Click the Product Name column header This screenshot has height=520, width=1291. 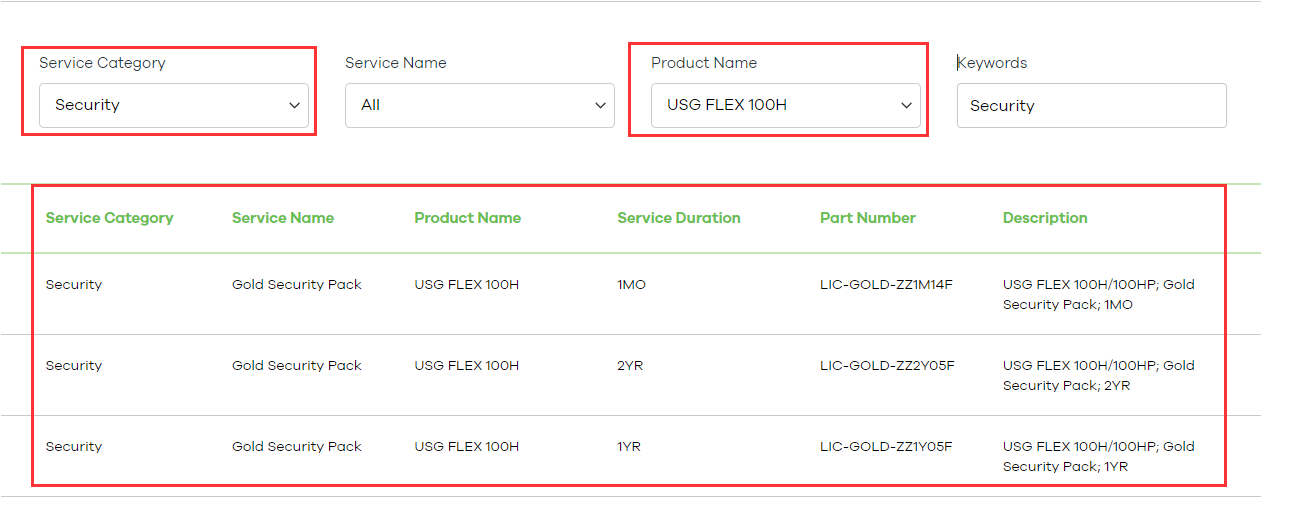[467, 218]
